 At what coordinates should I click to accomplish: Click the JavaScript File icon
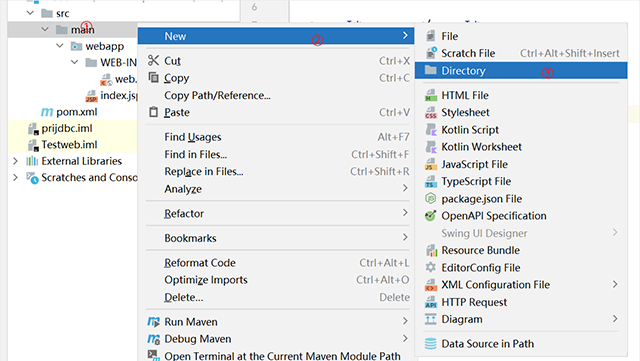point(431,164)
